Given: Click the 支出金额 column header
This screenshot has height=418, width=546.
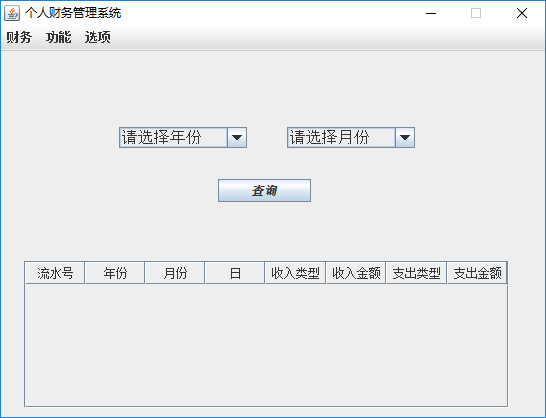Looking at the screenshot, I should [x=477, y=273].
